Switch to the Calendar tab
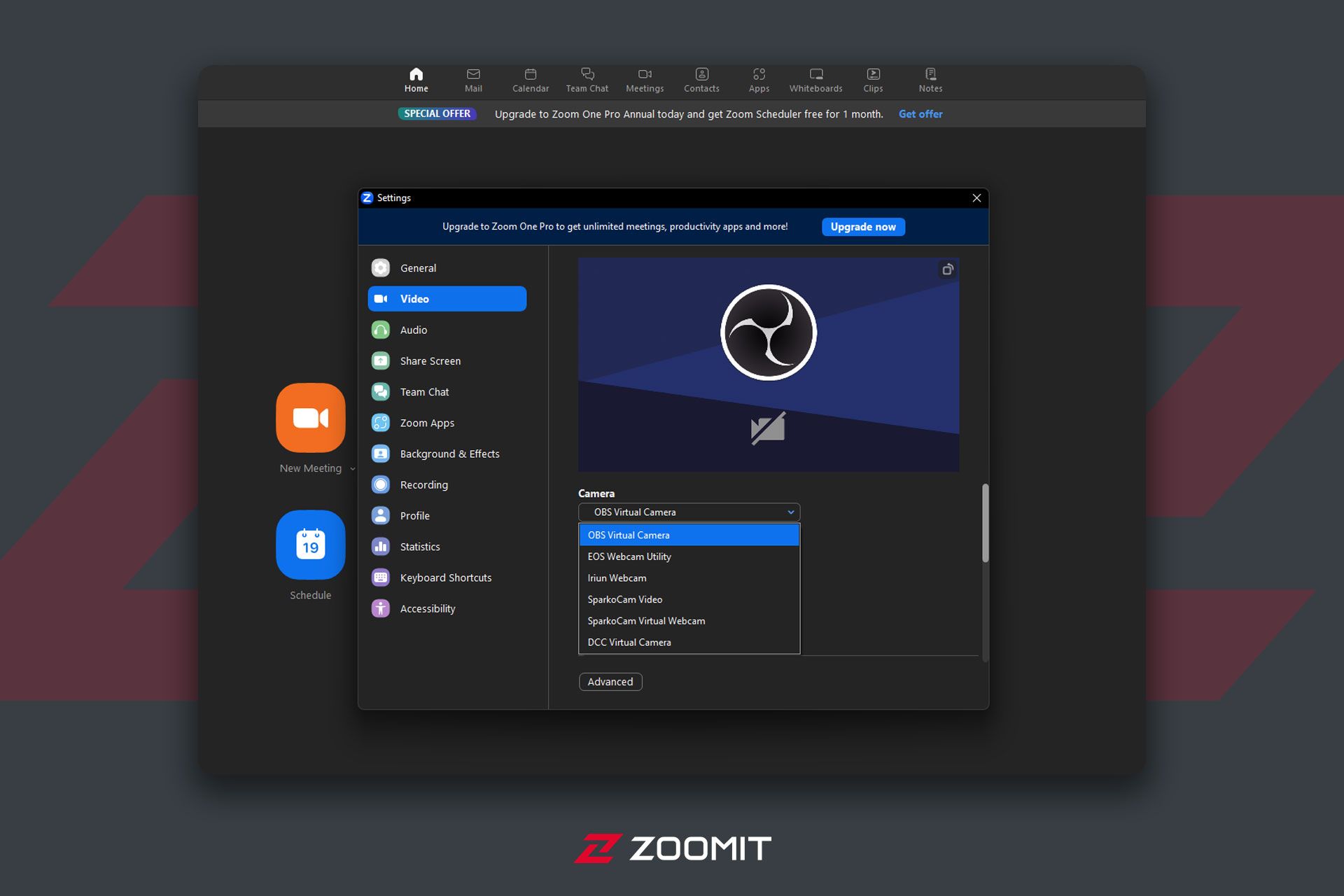Viewport: 1344px width, 896px height. [x=531, y=80]
